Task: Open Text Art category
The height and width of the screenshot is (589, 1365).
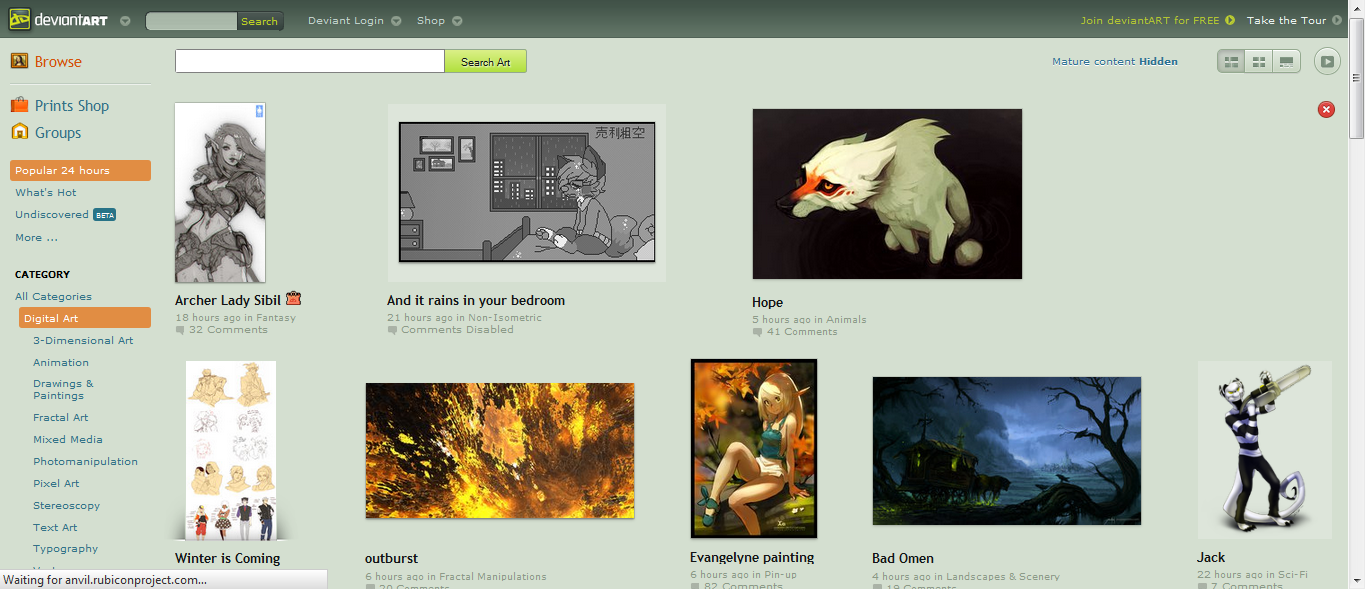Action: [55, 528]
